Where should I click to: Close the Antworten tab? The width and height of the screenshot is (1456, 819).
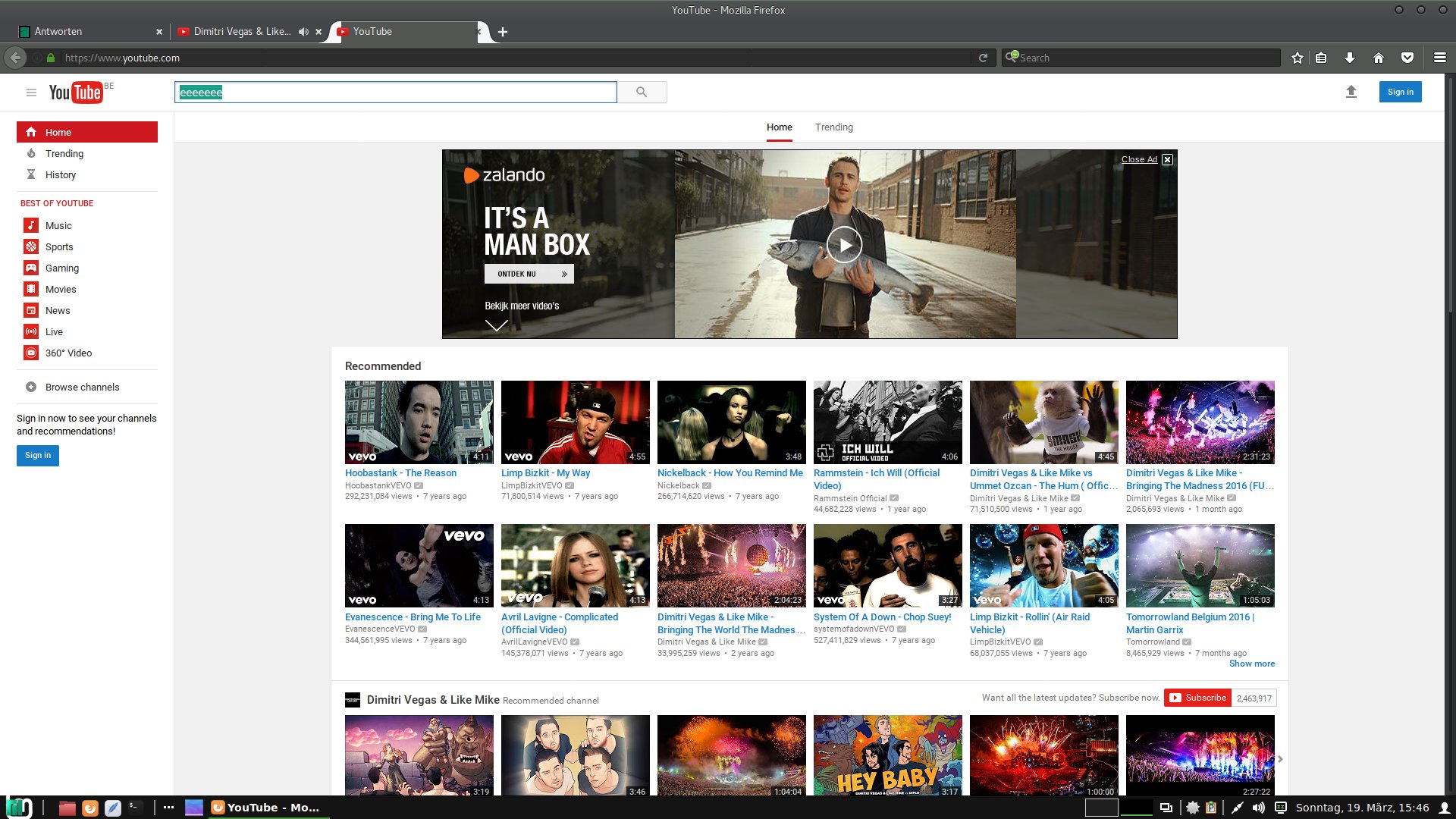[159, 32]
